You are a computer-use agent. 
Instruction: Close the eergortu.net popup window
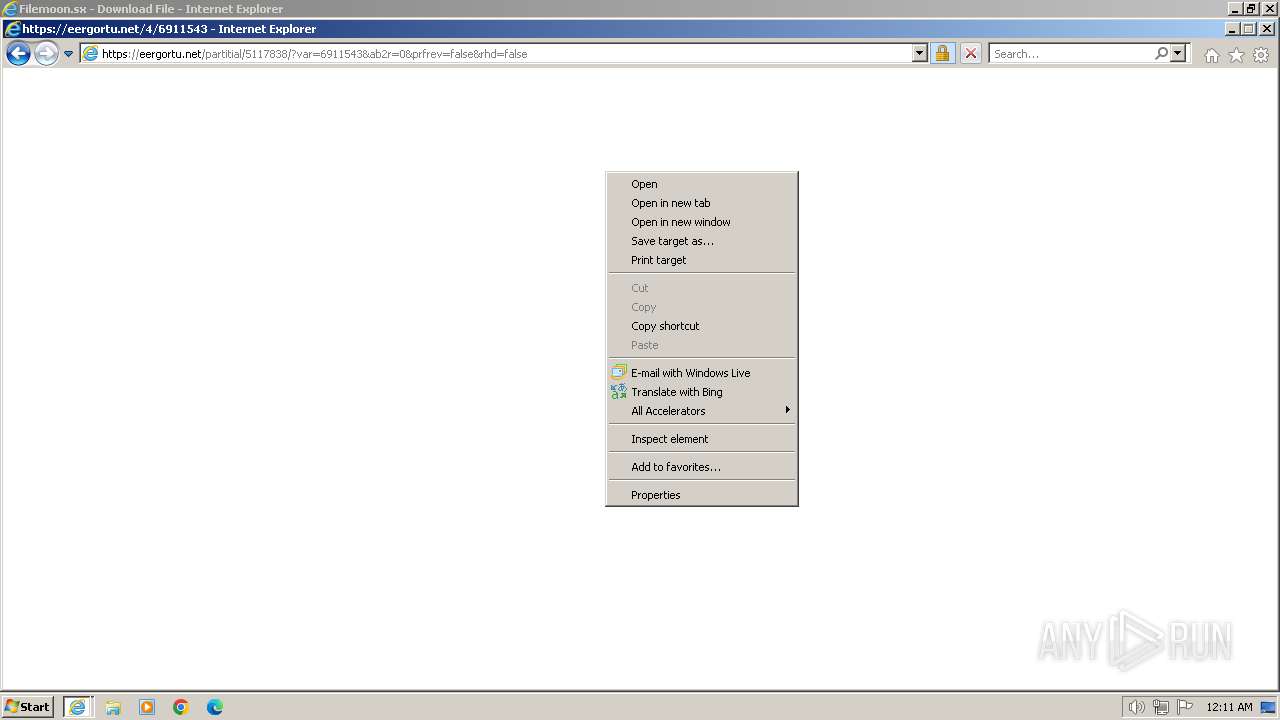1266,29
